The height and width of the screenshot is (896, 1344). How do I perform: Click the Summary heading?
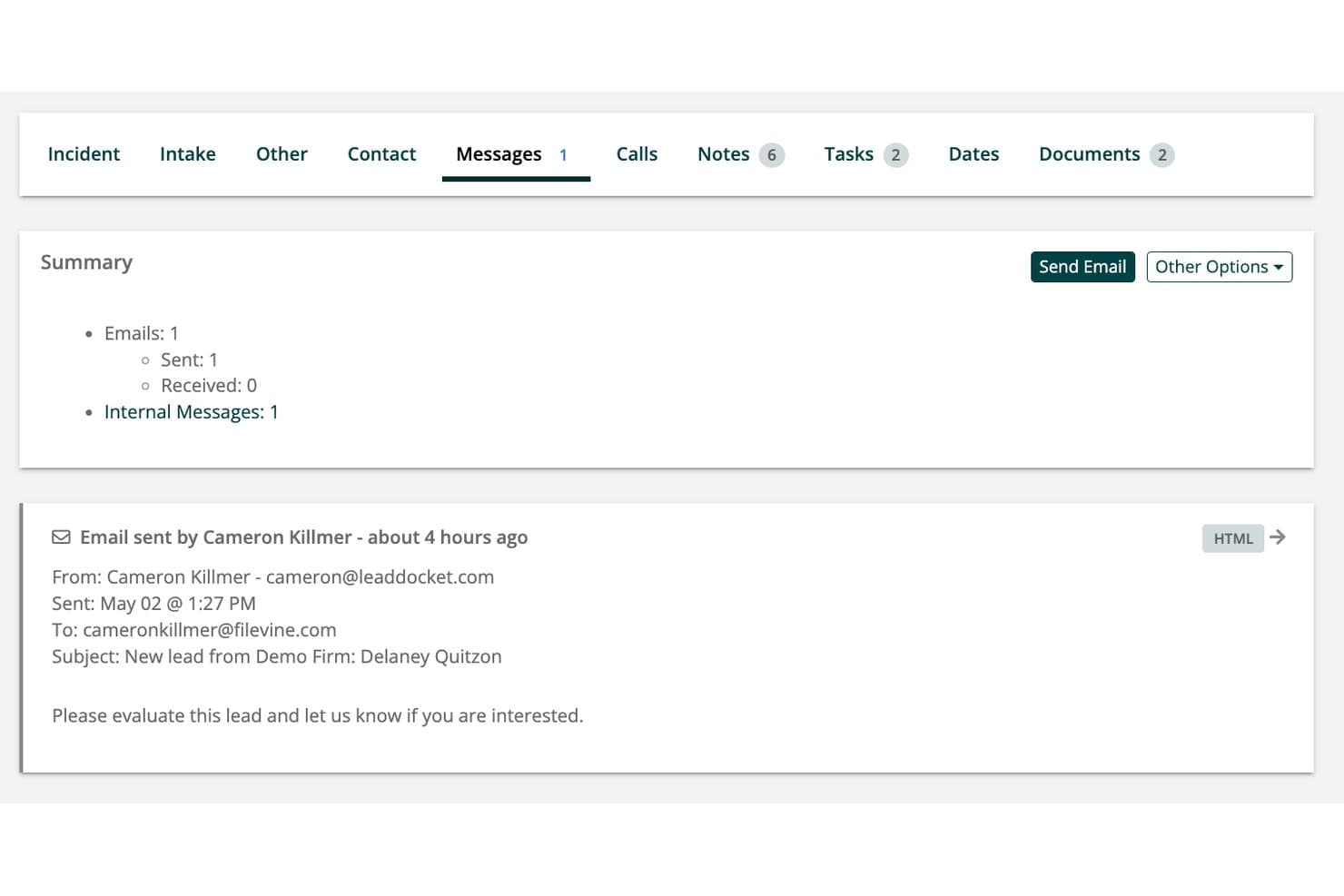(x=86, y=262)
